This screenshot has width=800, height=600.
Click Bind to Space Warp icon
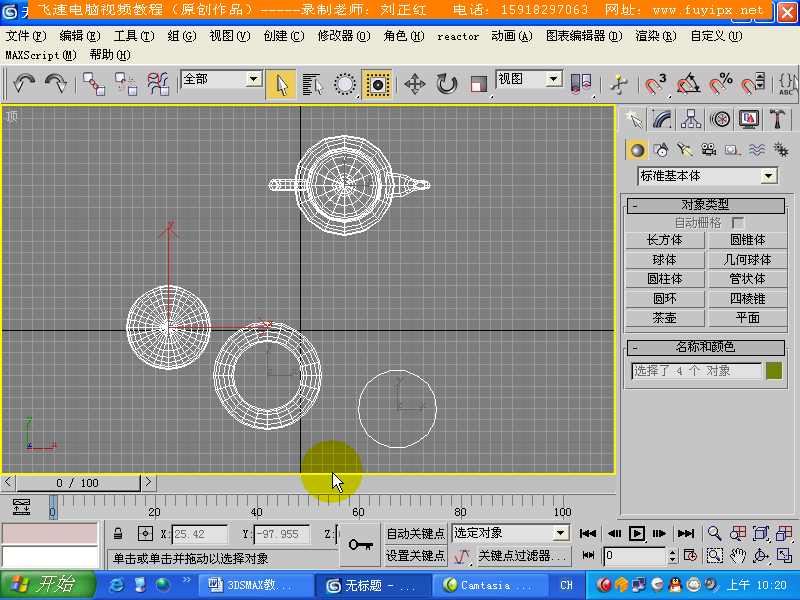coord(158,84)
